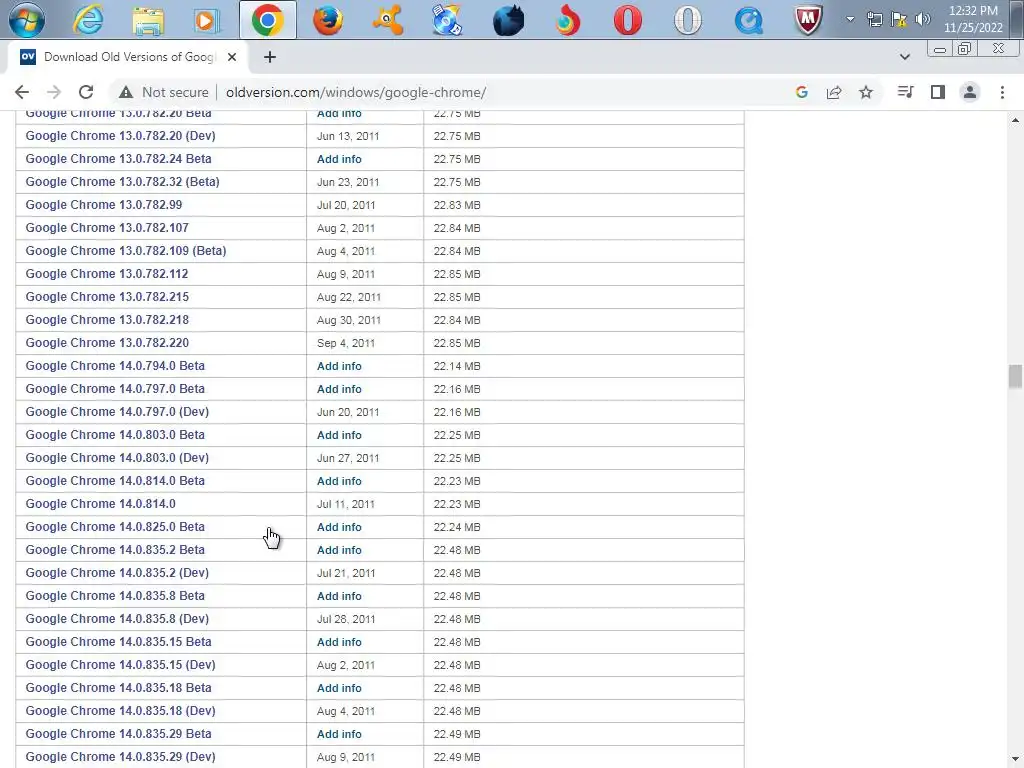Click Add info for Chrome 14.0.835.29 Beta
Image resolution: width=1024 pixels, height=768 pixels.
pos(339,734)
